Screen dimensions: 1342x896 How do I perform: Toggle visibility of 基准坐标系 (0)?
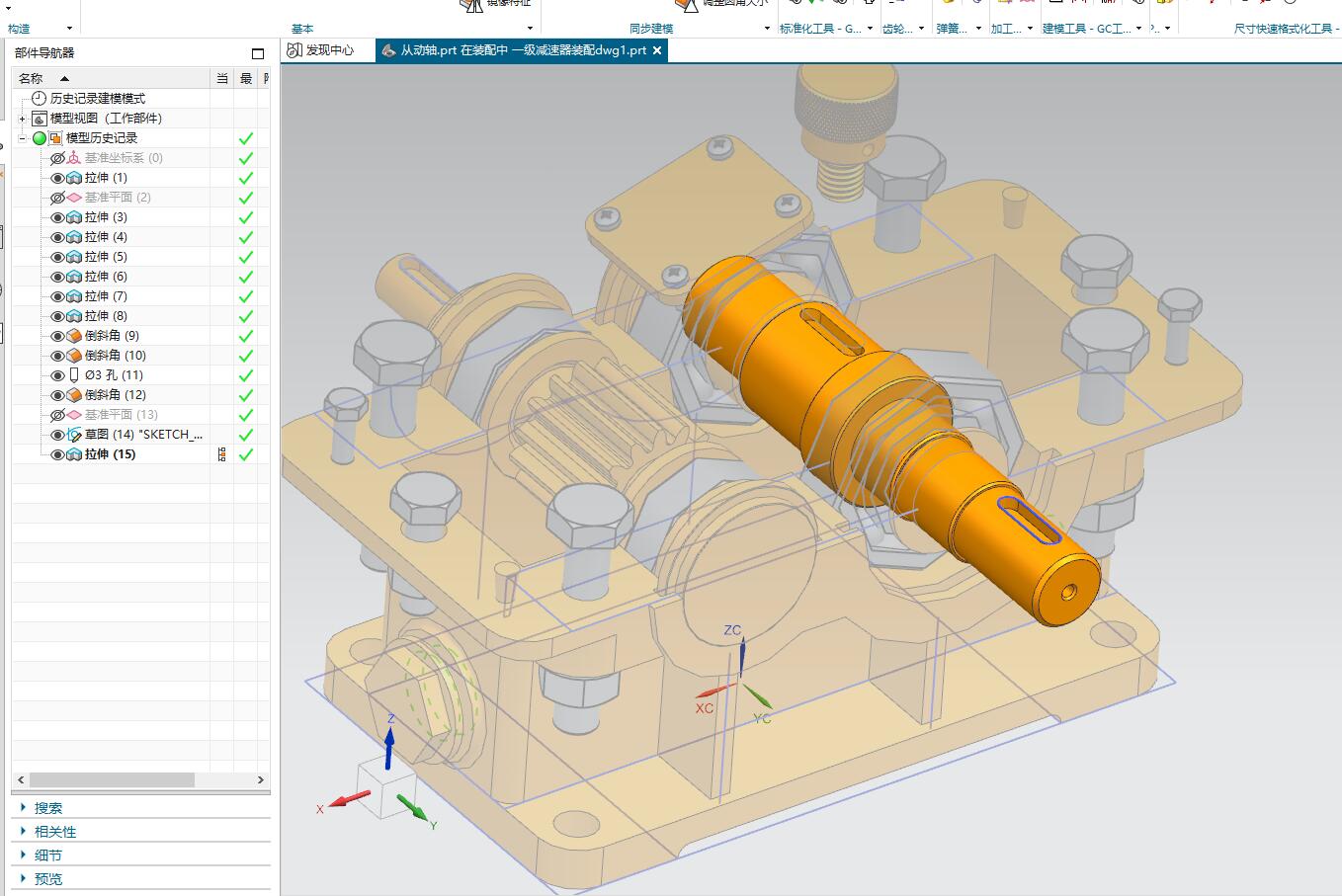pyautogui.click(x=57, y=158)
